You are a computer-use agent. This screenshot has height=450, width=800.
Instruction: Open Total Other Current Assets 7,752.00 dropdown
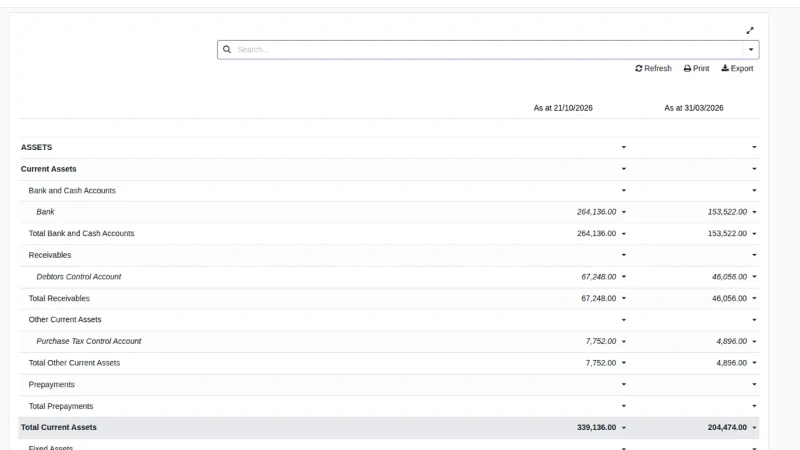(x=623, y=363)
